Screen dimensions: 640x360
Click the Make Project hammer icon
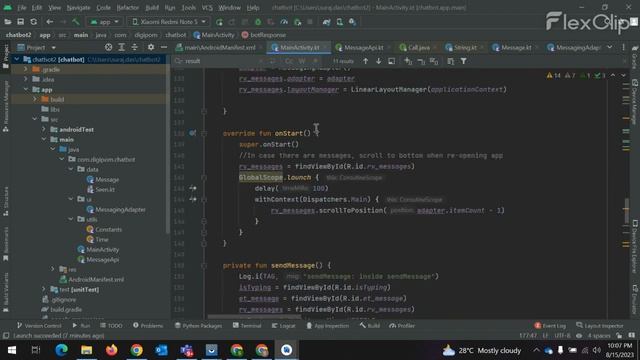tap(76, 22)
